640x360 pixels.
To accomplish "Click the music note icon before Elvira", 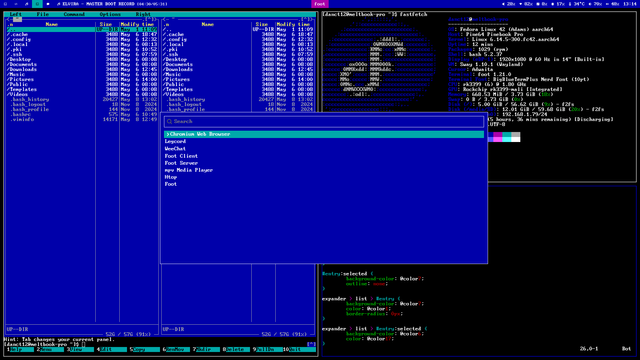I will pos(58,4).
